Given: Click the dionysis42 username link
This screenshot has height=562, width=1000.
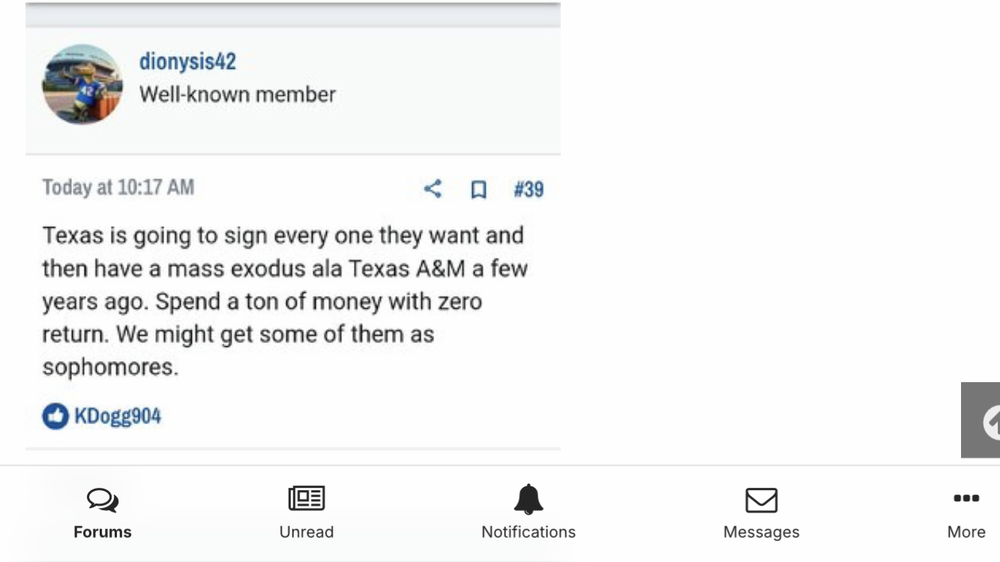Looking at the screenshot, I should click(187, 62).
